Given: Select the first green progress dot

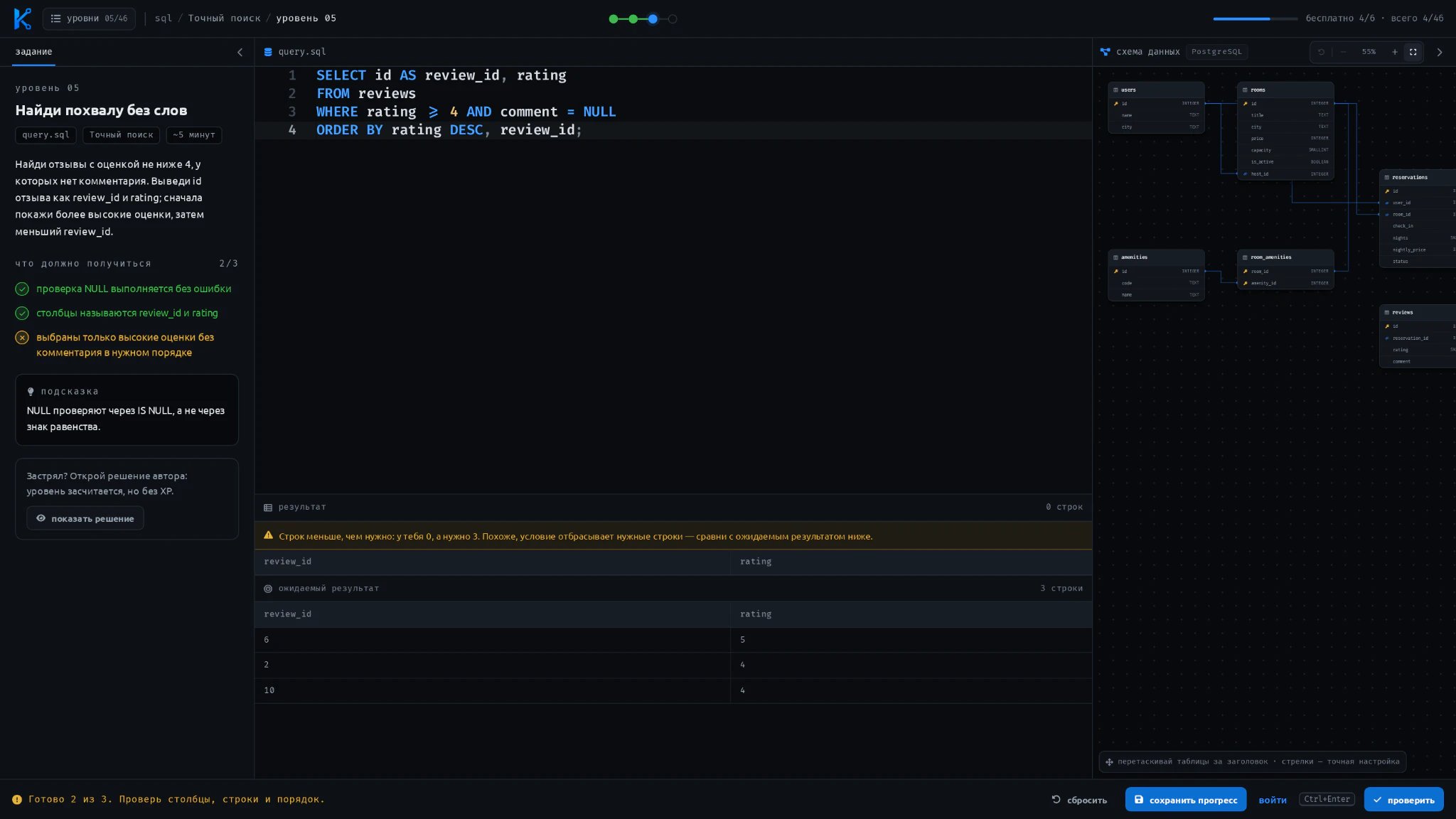Looking at the screenshot, I should tap(614, 19).
